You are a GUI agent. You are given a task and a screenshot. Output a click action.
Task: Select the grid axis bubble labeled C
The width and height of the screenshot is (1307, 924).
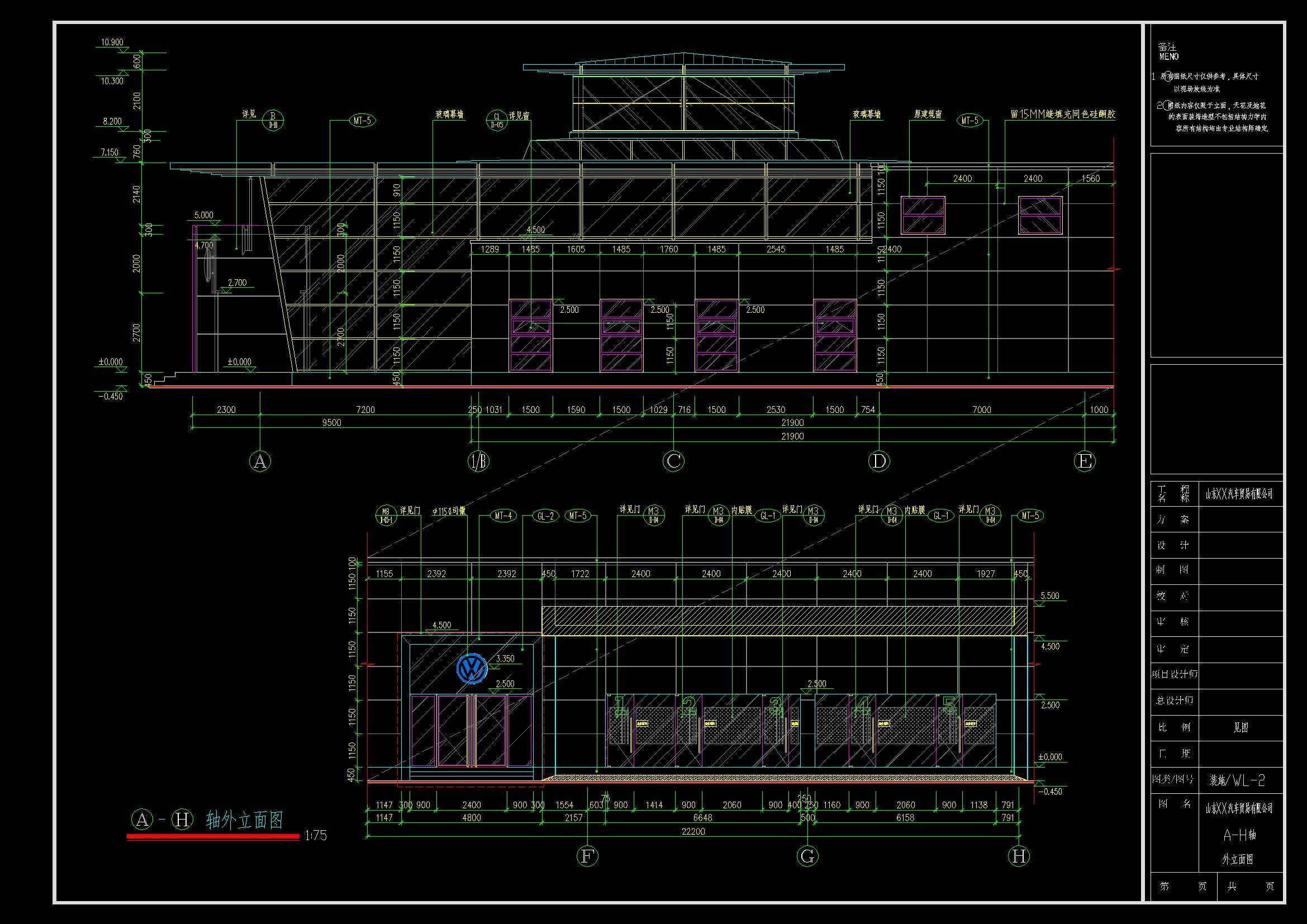click(x=674, y=461)
